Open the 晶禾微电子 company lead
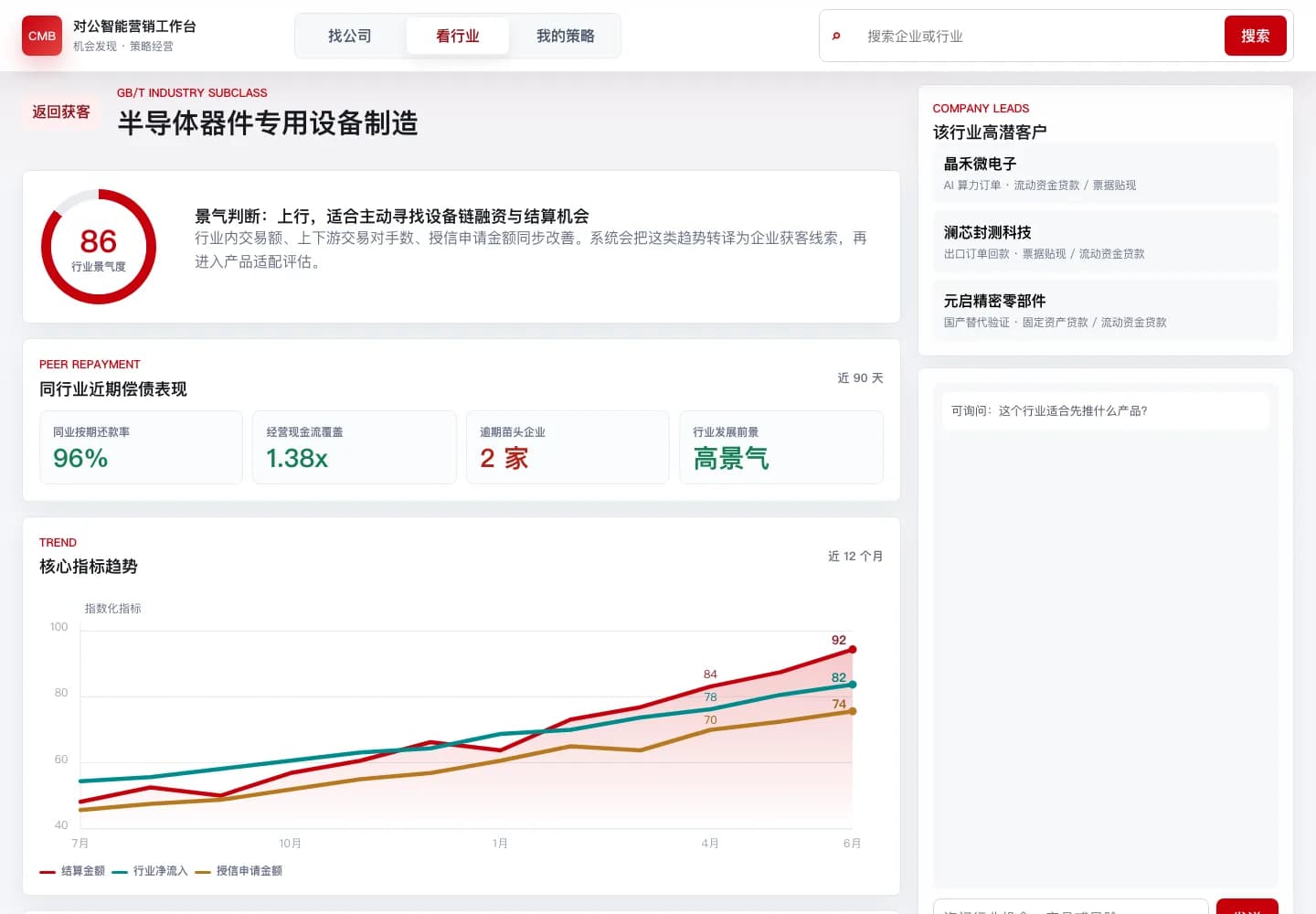Viewport: 1316px width, 914px height. (1106, 174)
